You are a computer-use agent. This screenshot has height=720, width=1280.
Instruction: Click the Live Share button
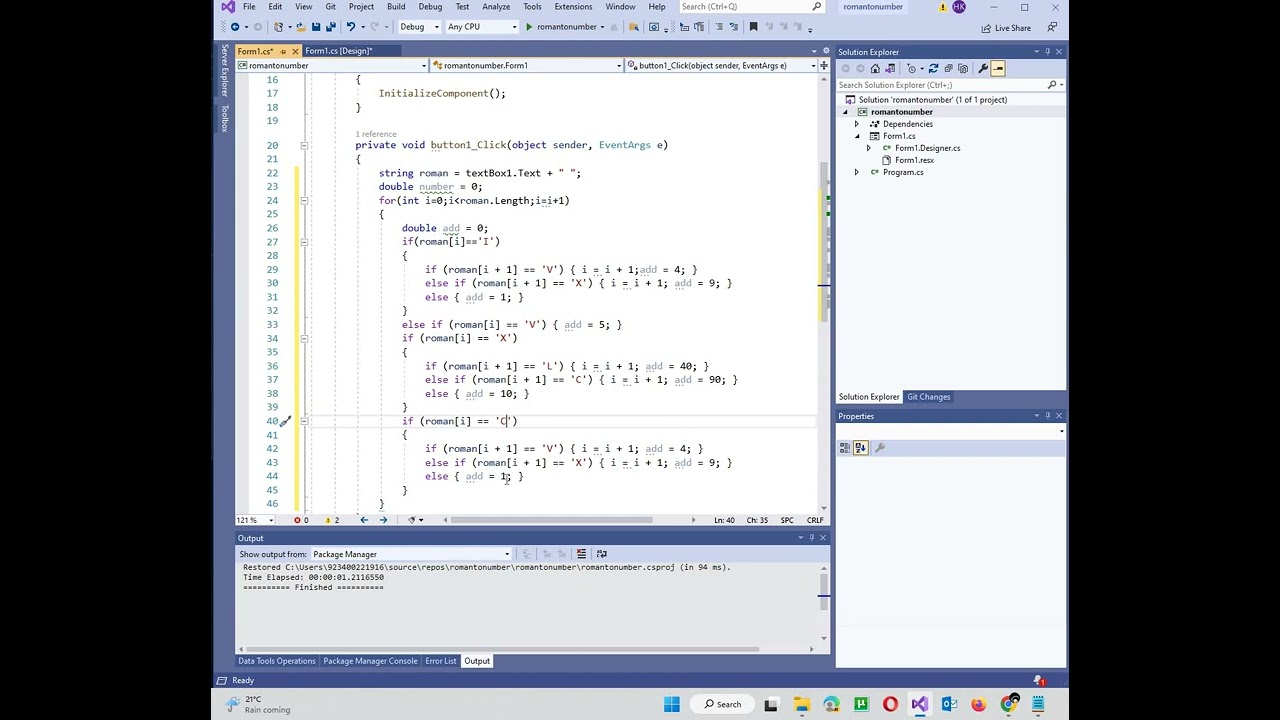[1007, 28]
